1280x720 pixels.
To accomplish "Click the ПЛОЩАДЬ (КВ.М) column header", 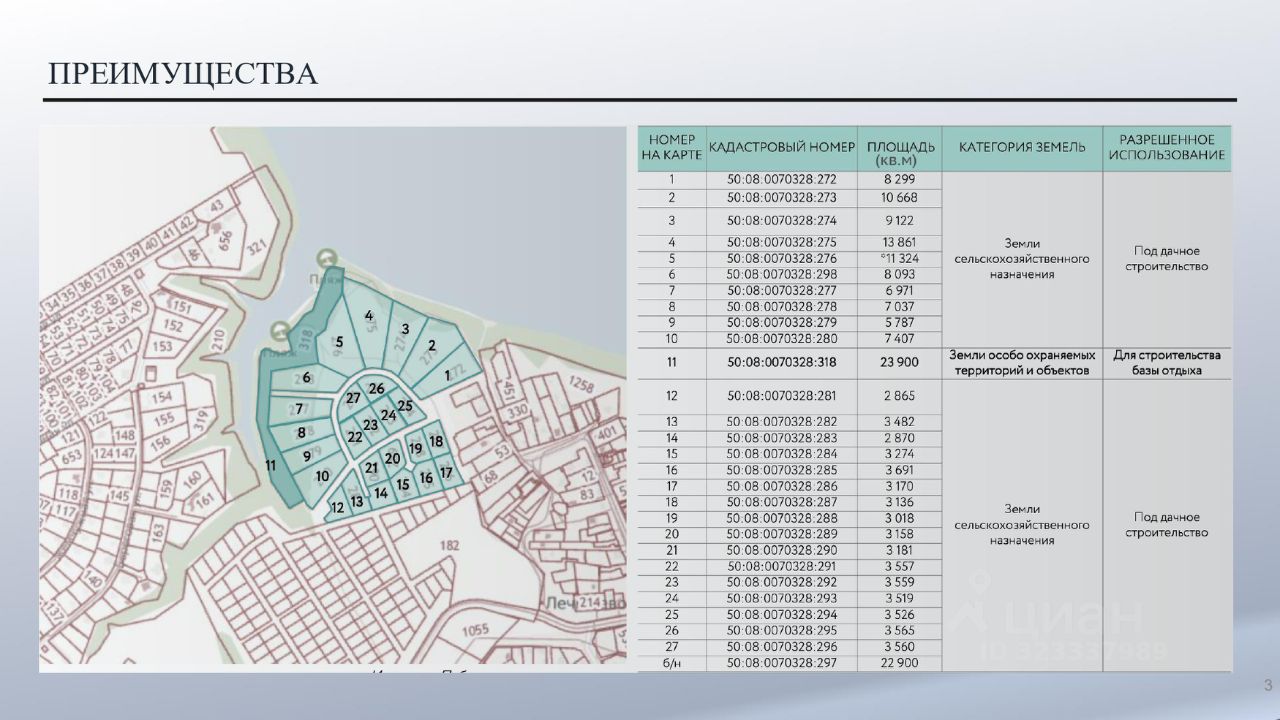I will (x=900, y=148).
